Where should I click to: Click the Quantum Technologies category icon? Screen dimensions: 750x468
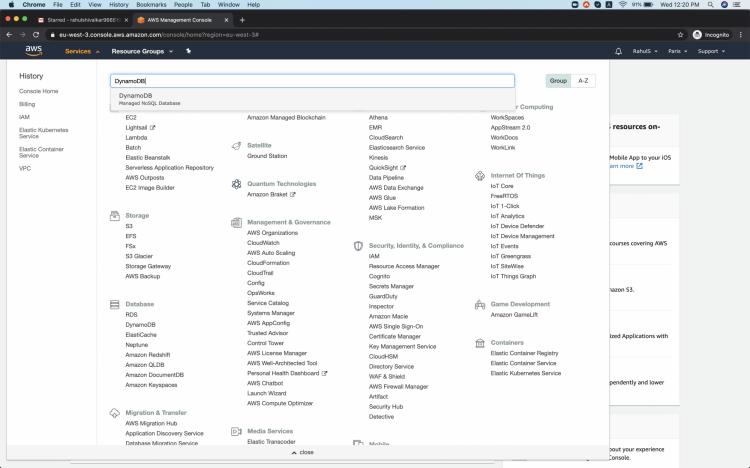(x=237, y=184)
